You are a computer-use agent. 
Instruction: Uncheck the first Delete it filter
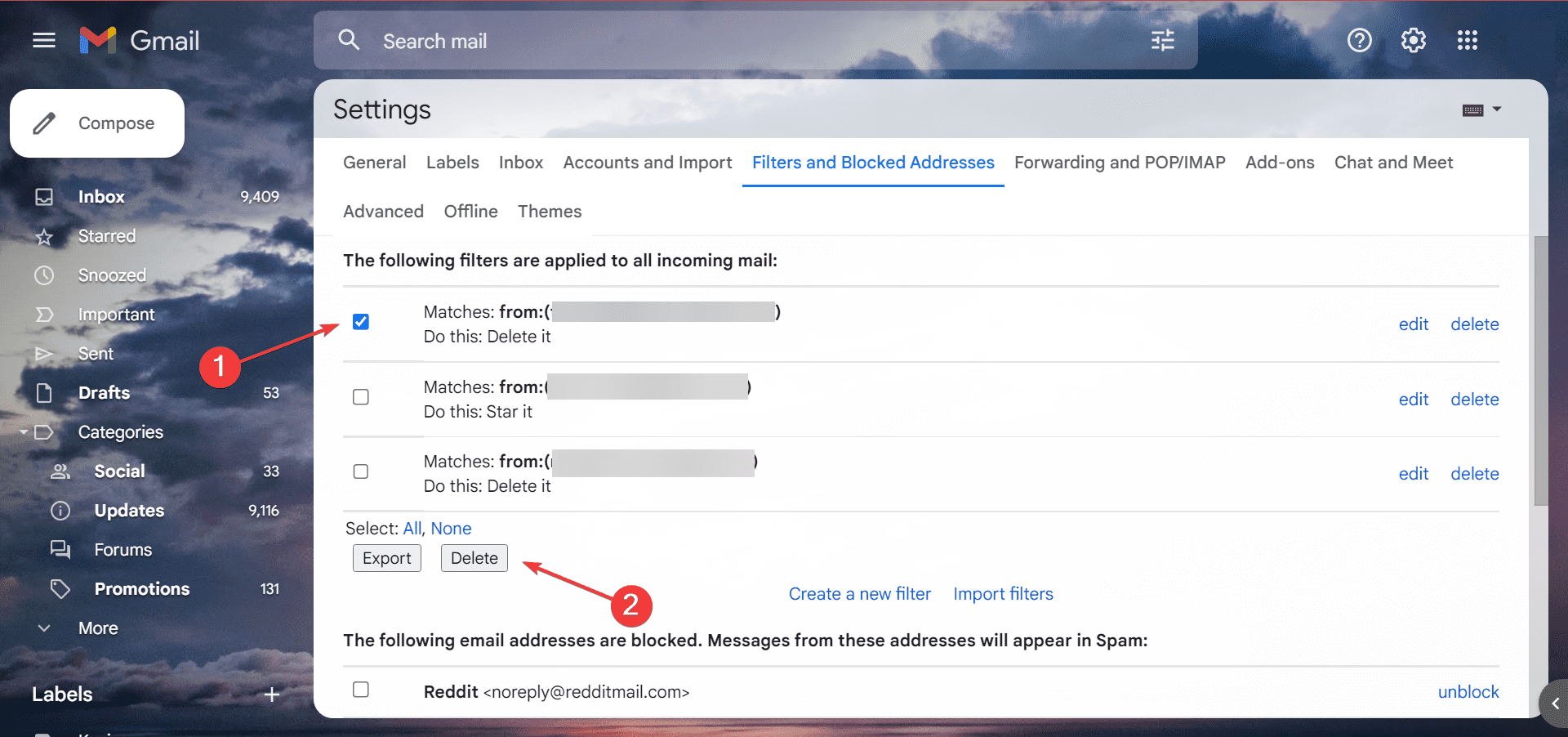[x=360, y=322]
